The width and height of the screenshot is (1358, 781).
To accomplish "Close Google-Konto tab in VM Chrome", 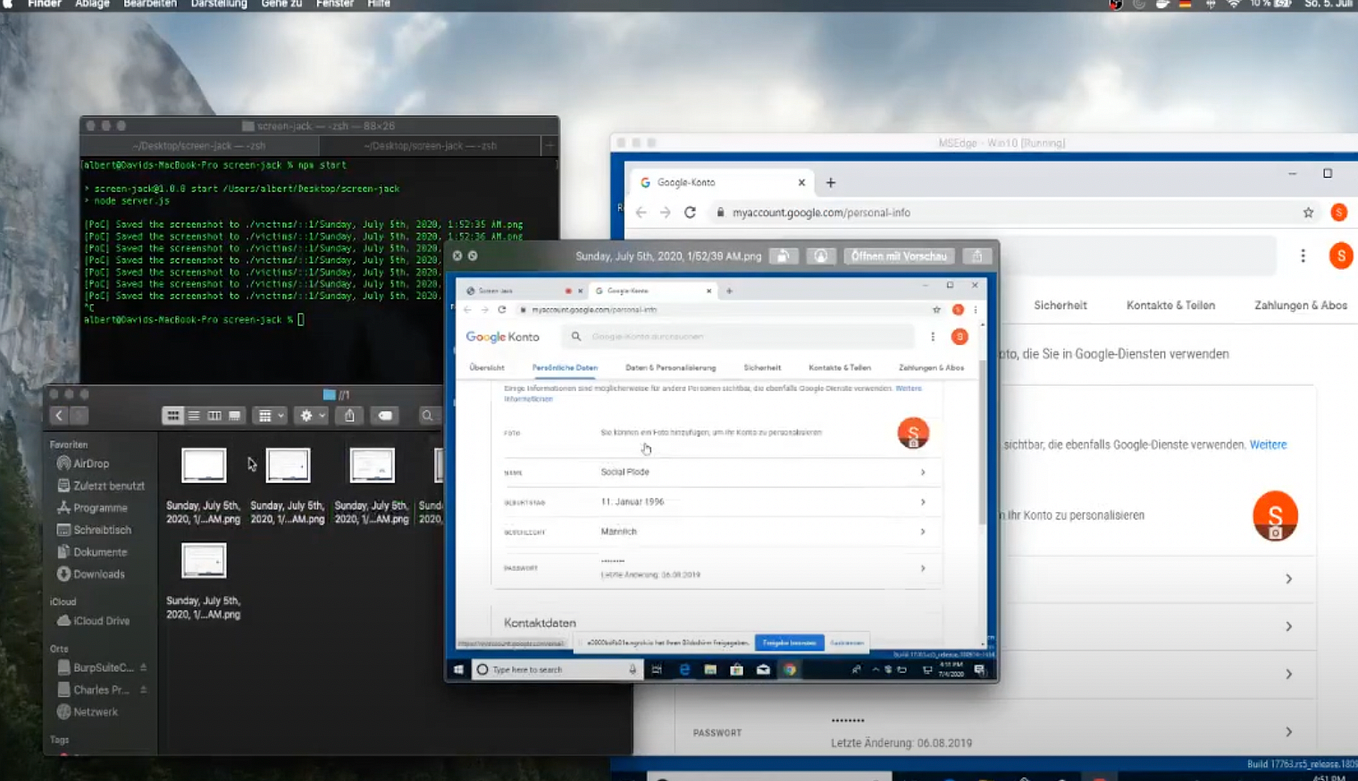I will tap(801, 183).
